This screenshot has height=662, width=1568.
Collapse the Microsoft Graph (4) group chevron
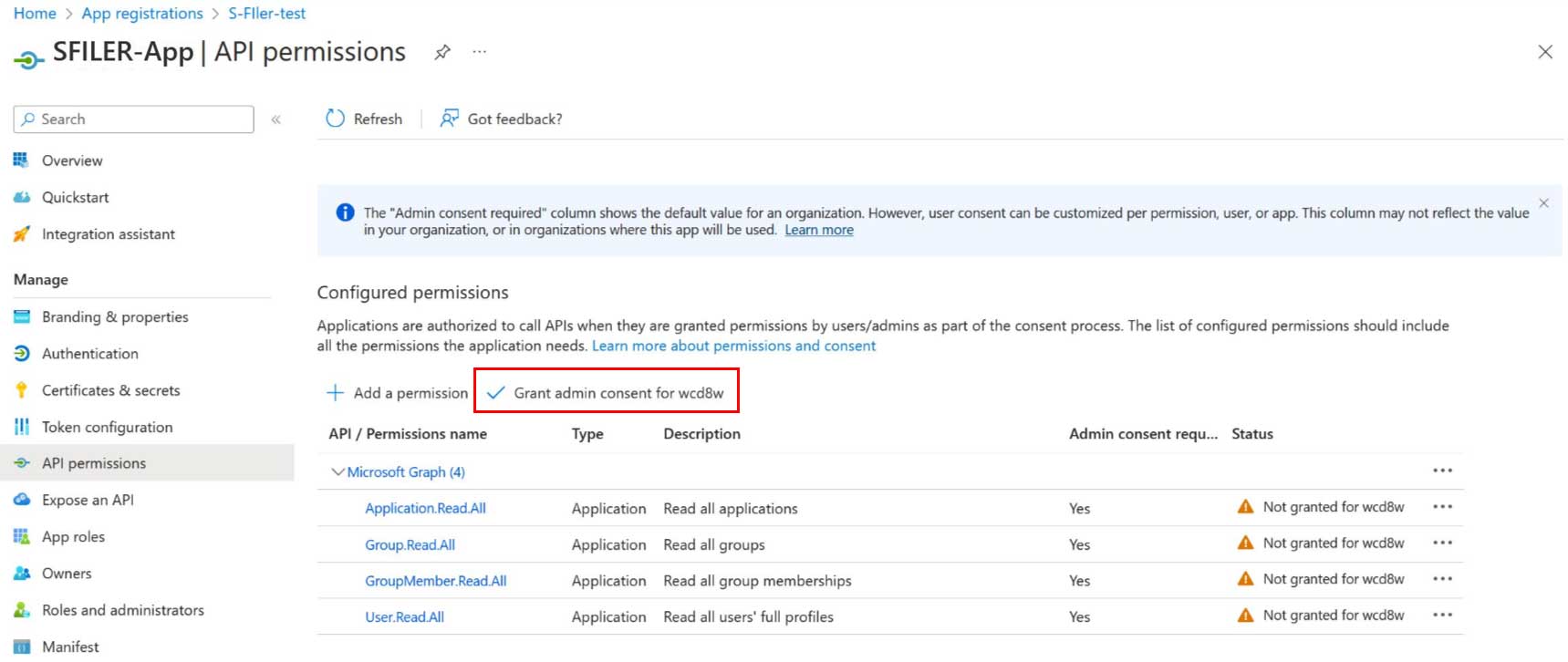point(337,471)
